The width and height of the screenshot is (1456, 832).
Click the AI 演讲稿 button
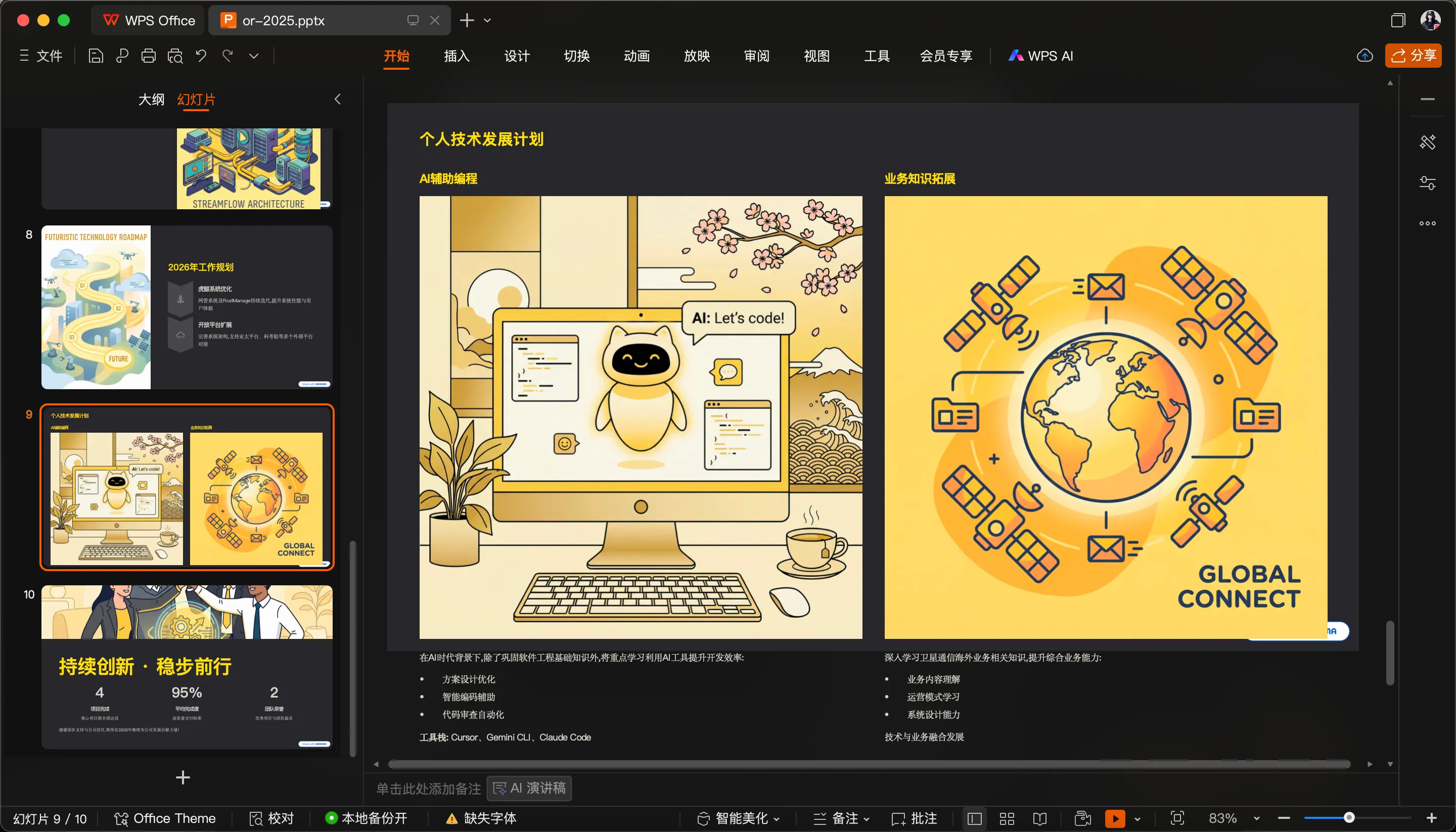click(x=529, y=789)
